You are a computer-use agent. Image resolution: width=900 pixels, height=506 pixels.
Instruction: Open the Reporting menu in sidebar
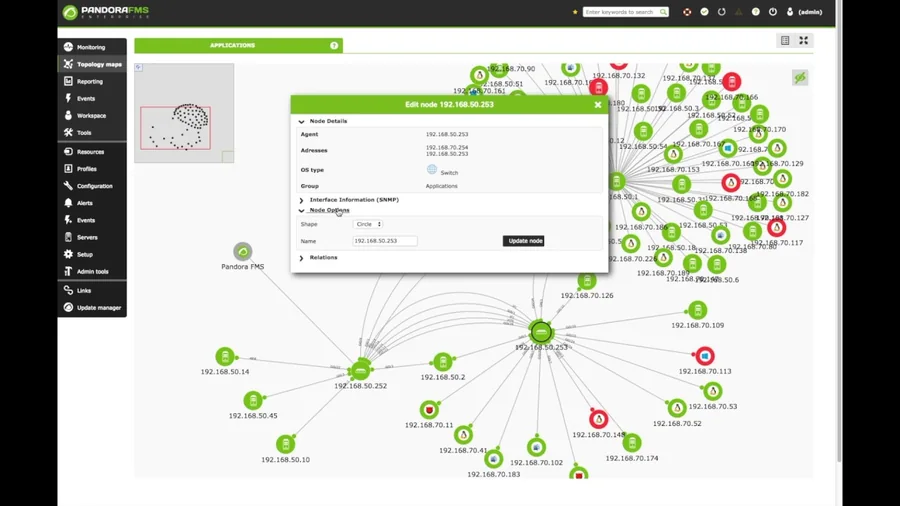[x=92, y=81]
